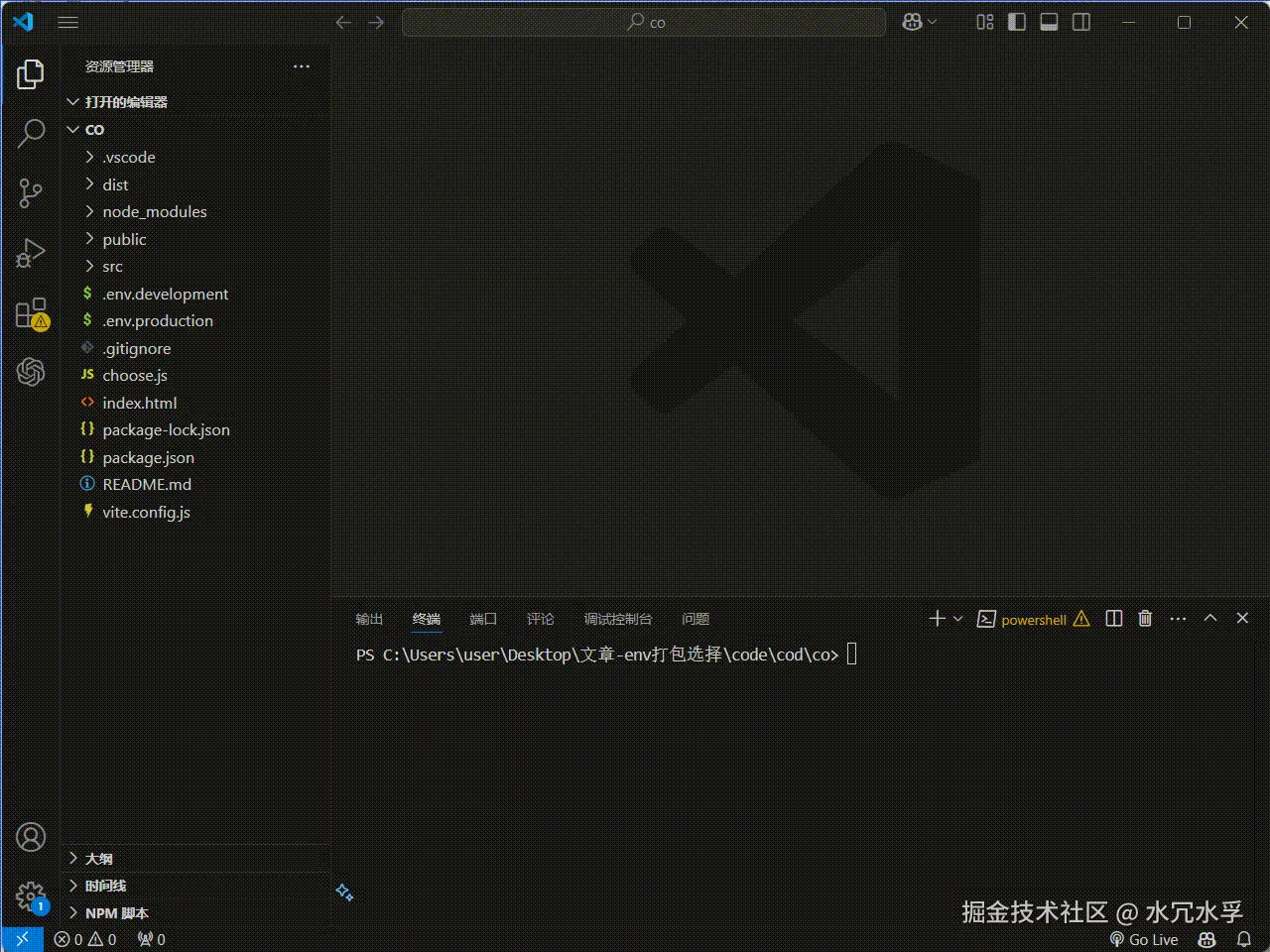Toggle the secondary side bar
Screen dimensions: 1270x952
(1081, 22)
